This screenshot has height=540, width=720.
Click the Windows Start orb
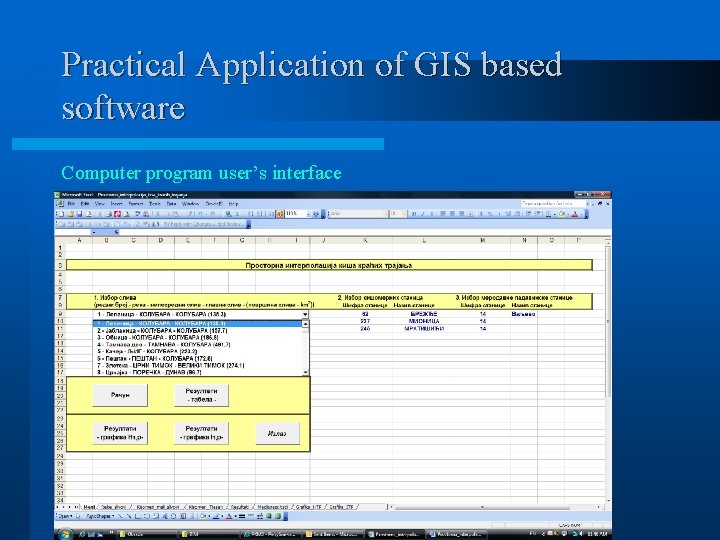(x=65, y=534)
